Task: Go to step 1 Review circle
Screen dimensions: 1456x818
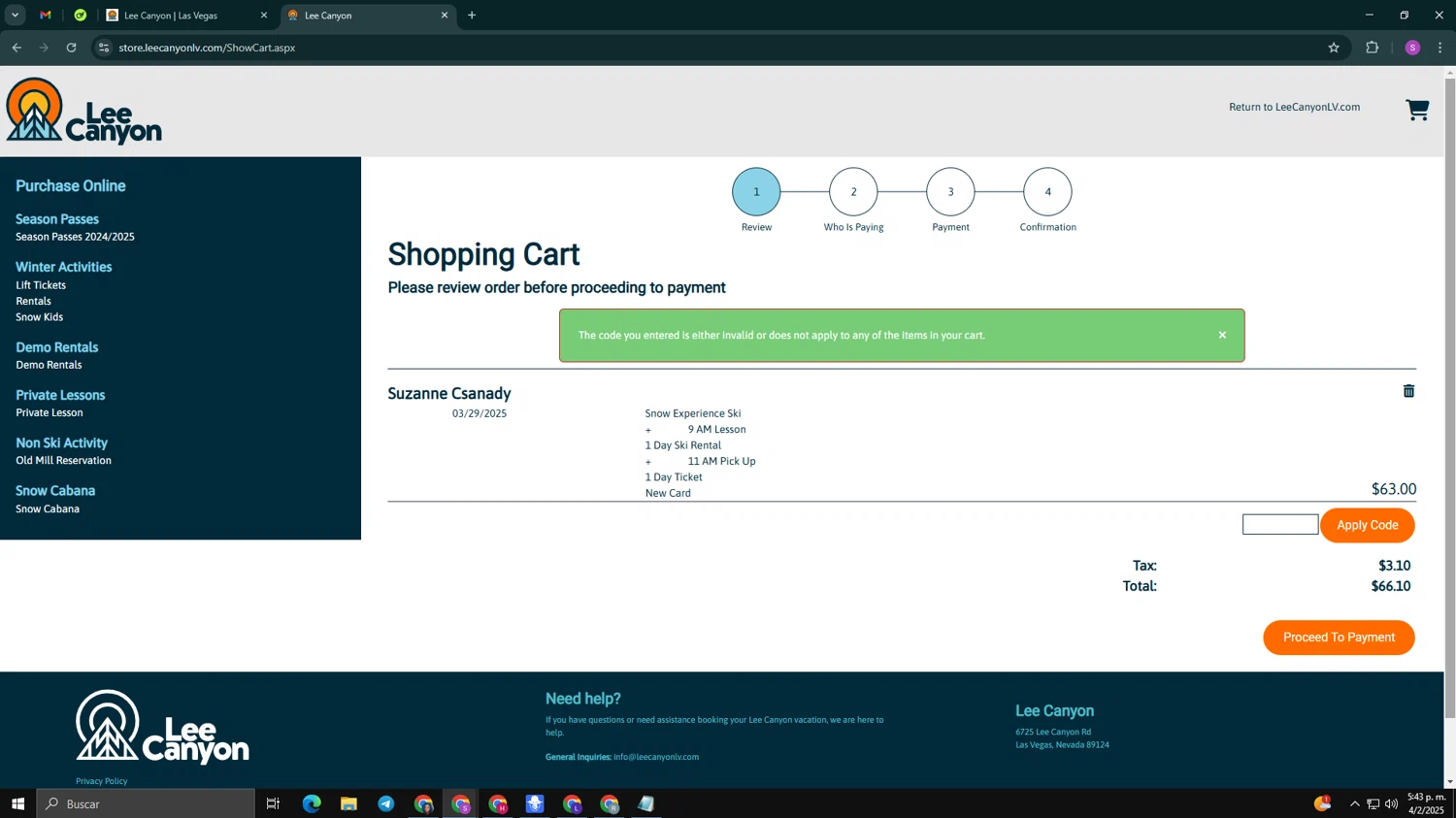Action: click(756, 191)
